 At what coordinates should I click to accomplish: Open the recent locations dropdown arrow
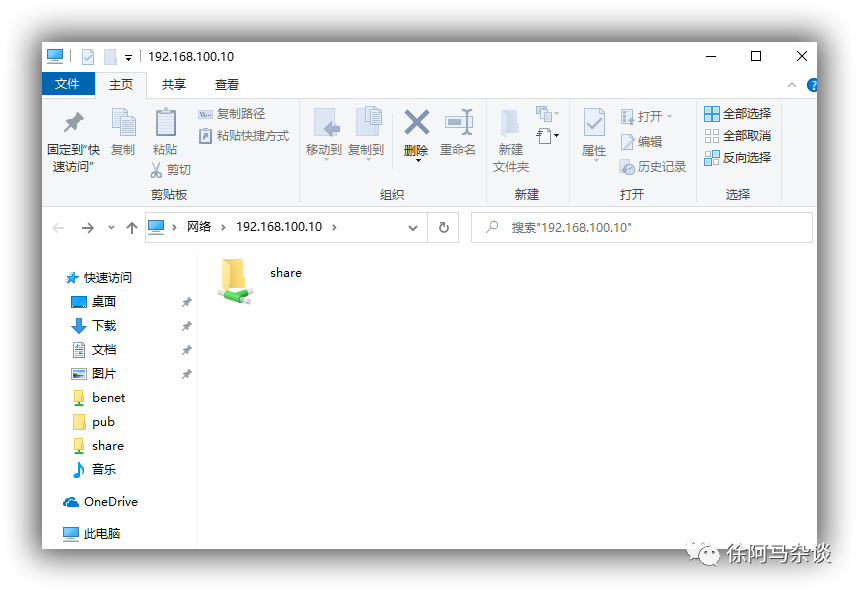pyautogui.click(x=111, y=227)
